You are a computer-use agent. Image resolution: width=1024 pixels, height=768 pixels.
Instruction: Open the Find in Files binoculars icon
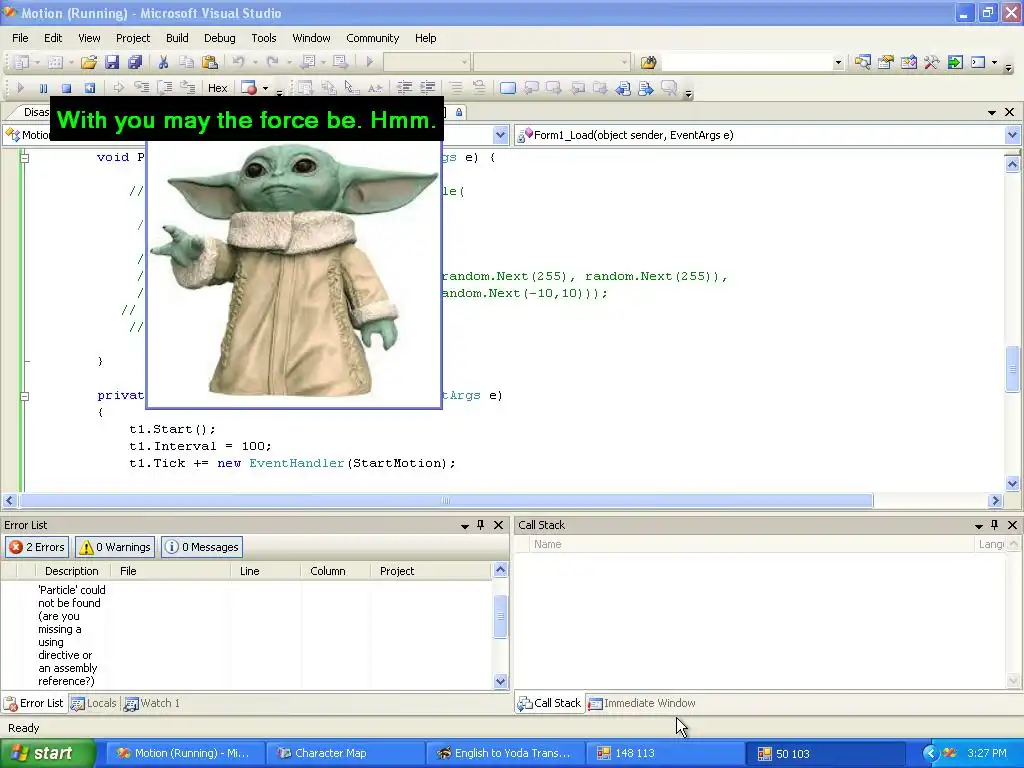(648, 62)
